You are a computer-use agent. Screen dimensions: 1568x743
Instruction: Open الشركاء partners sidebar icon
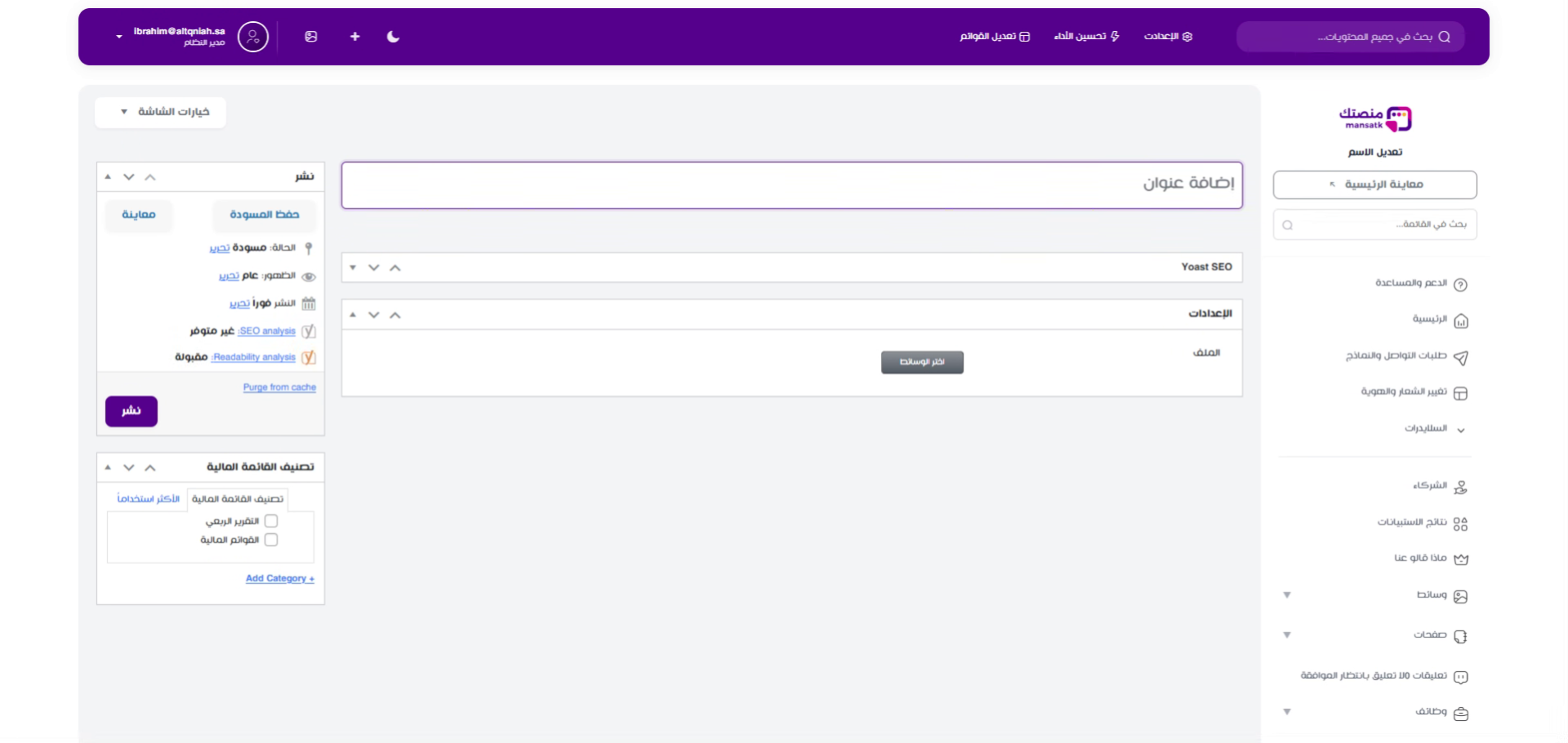[1460, 487]
